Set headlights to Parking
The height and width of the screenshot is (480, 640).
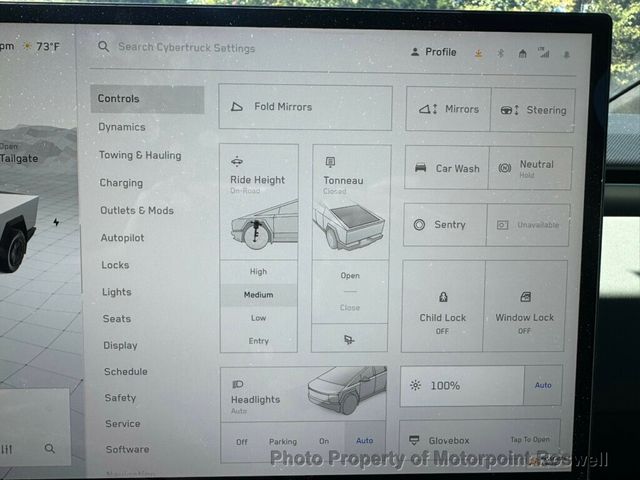[283, 441]
